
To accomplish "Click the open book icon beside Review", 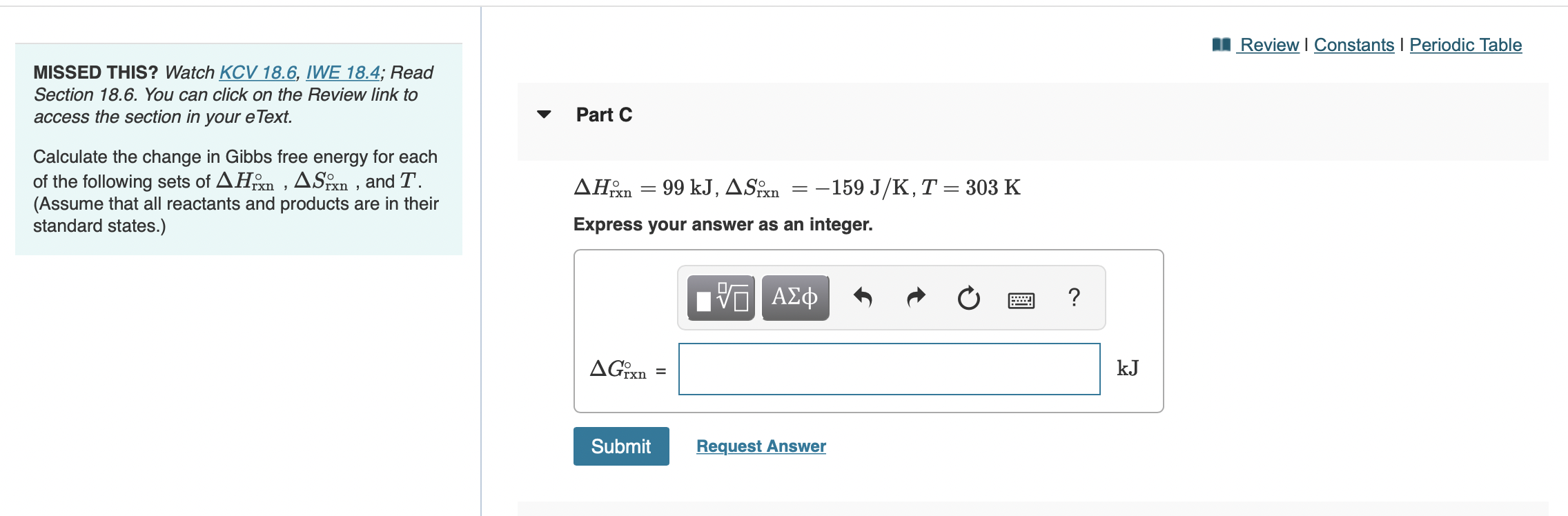I will point(1222,43).
